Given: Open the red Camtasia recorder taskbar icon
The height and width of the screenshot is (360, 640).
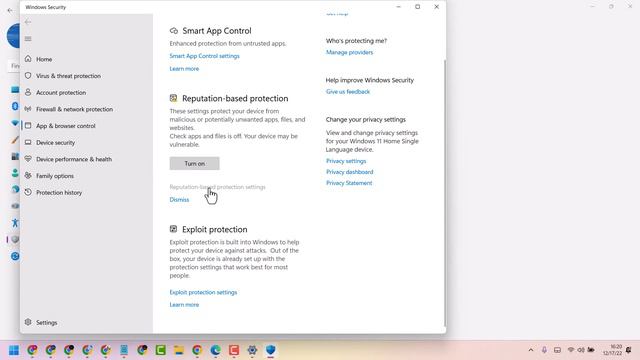Looking at the screenshot, I should (234, 350).
